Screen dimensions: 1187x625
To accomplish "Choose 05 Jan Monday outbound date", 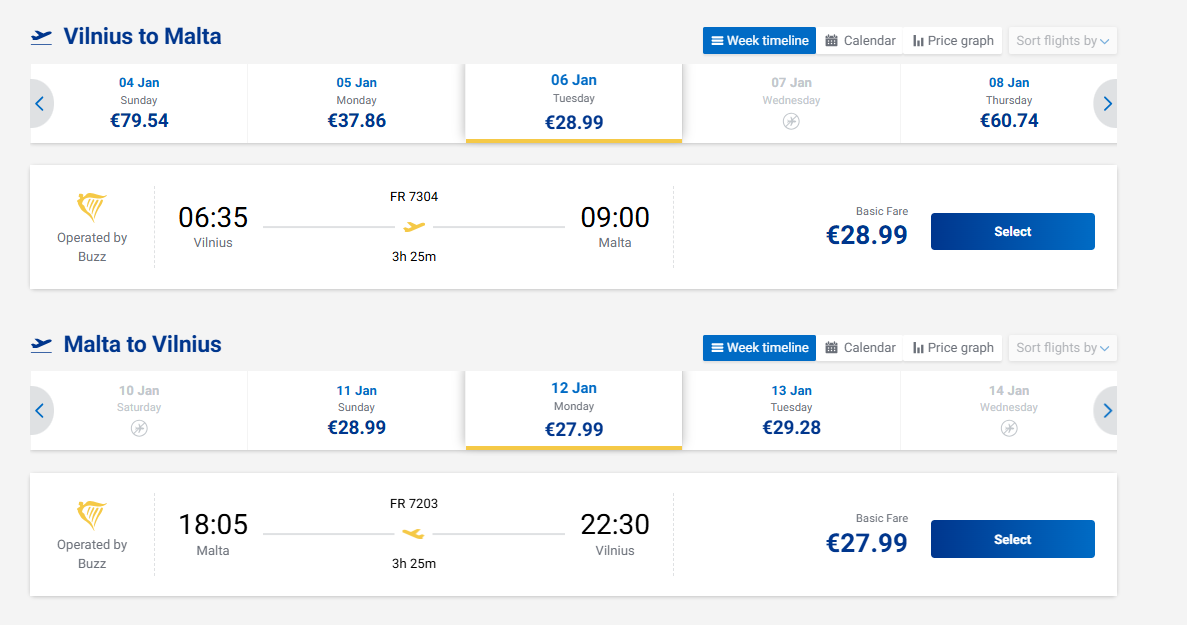I will [x=356, y=104].
